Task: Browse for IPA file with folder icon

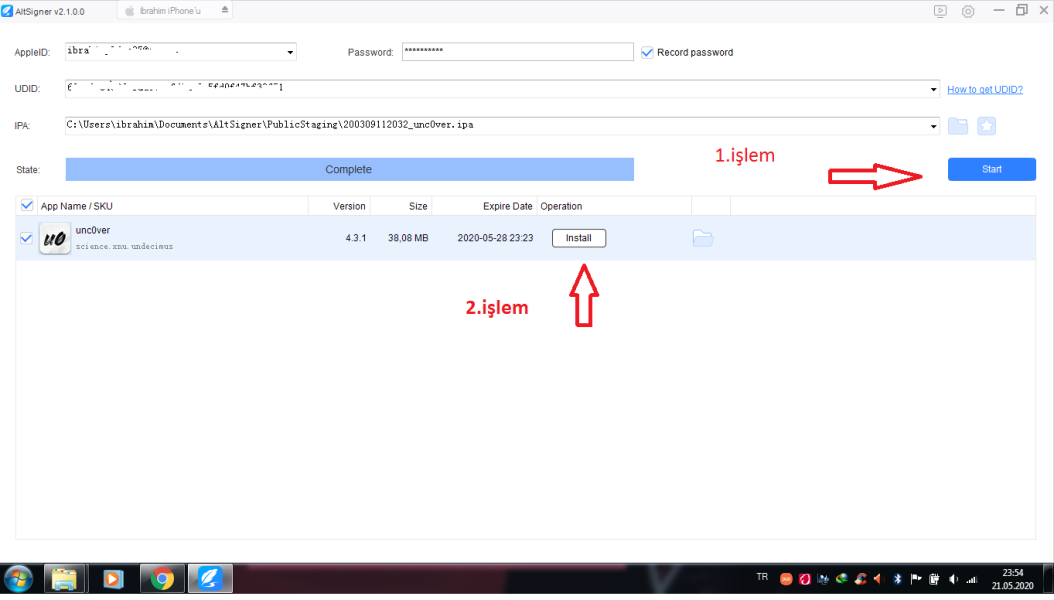Action: click(958, 126)
